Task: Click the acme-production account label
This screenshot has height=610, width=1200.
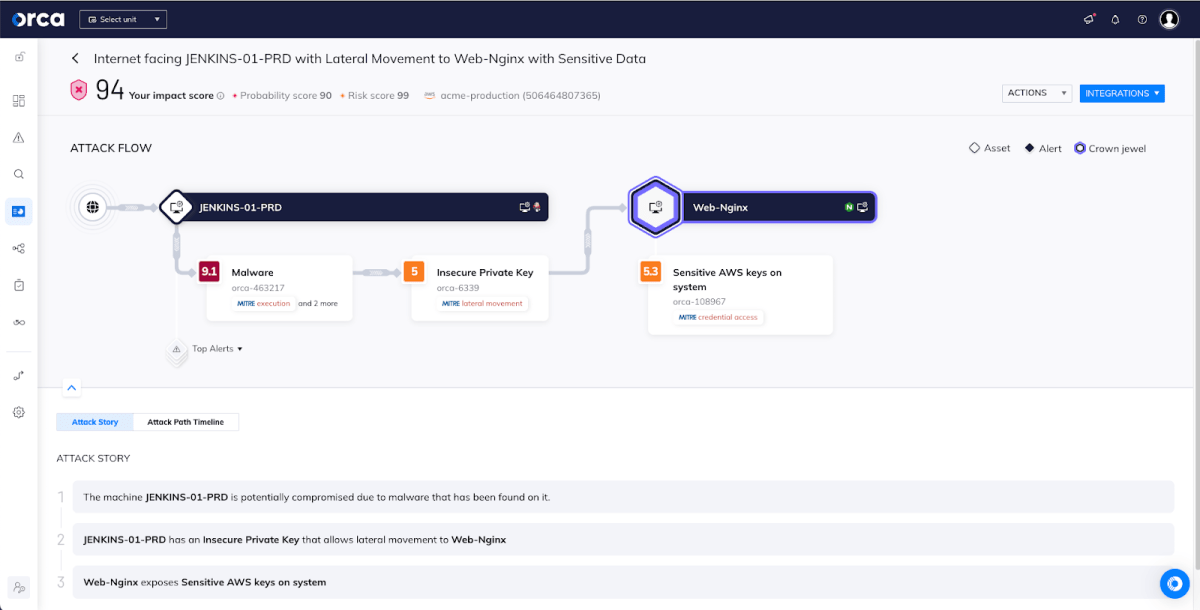Action: coord(512,96)
